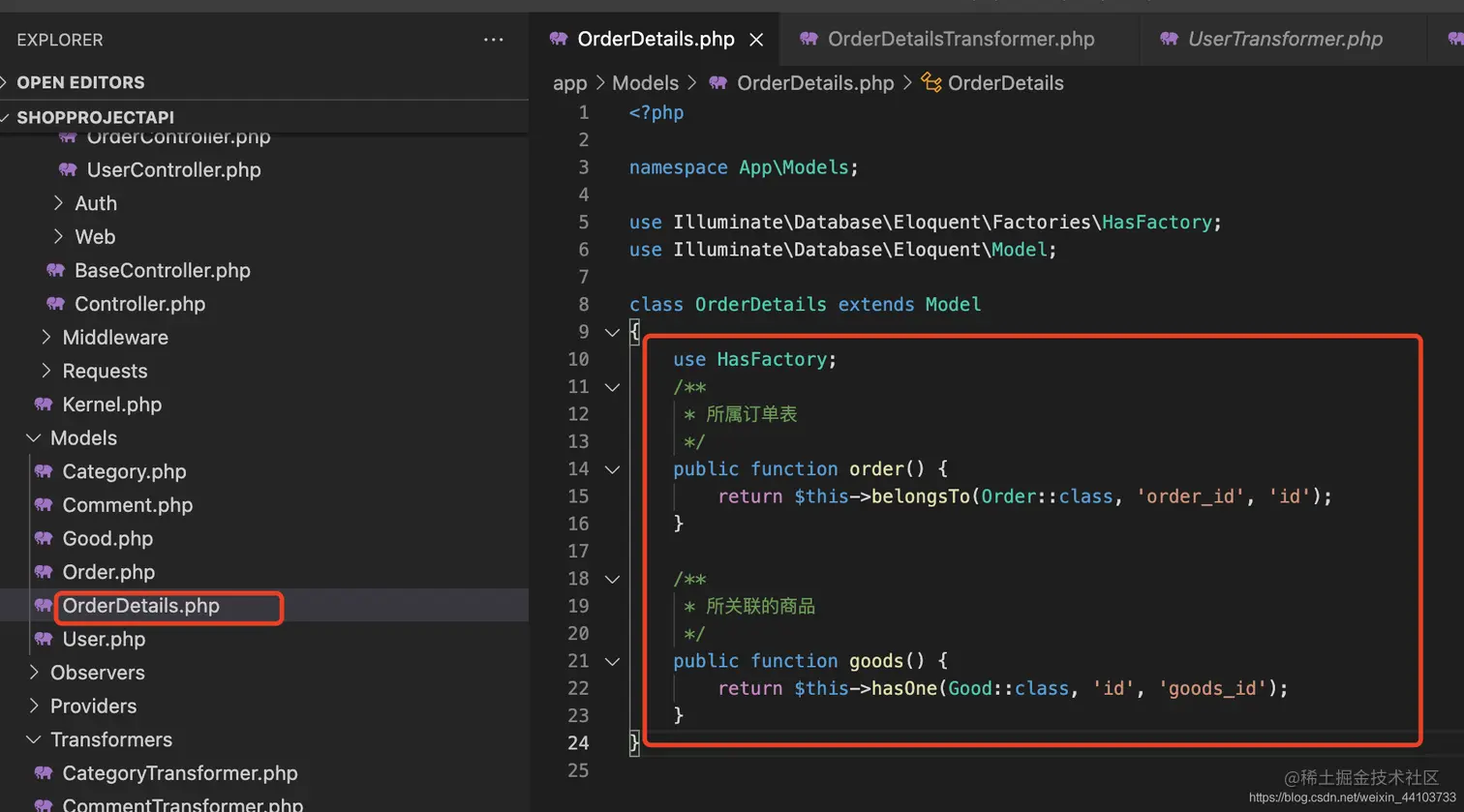
Task: Close the OrderDetails.php editor tab
Action: point(756,40)
